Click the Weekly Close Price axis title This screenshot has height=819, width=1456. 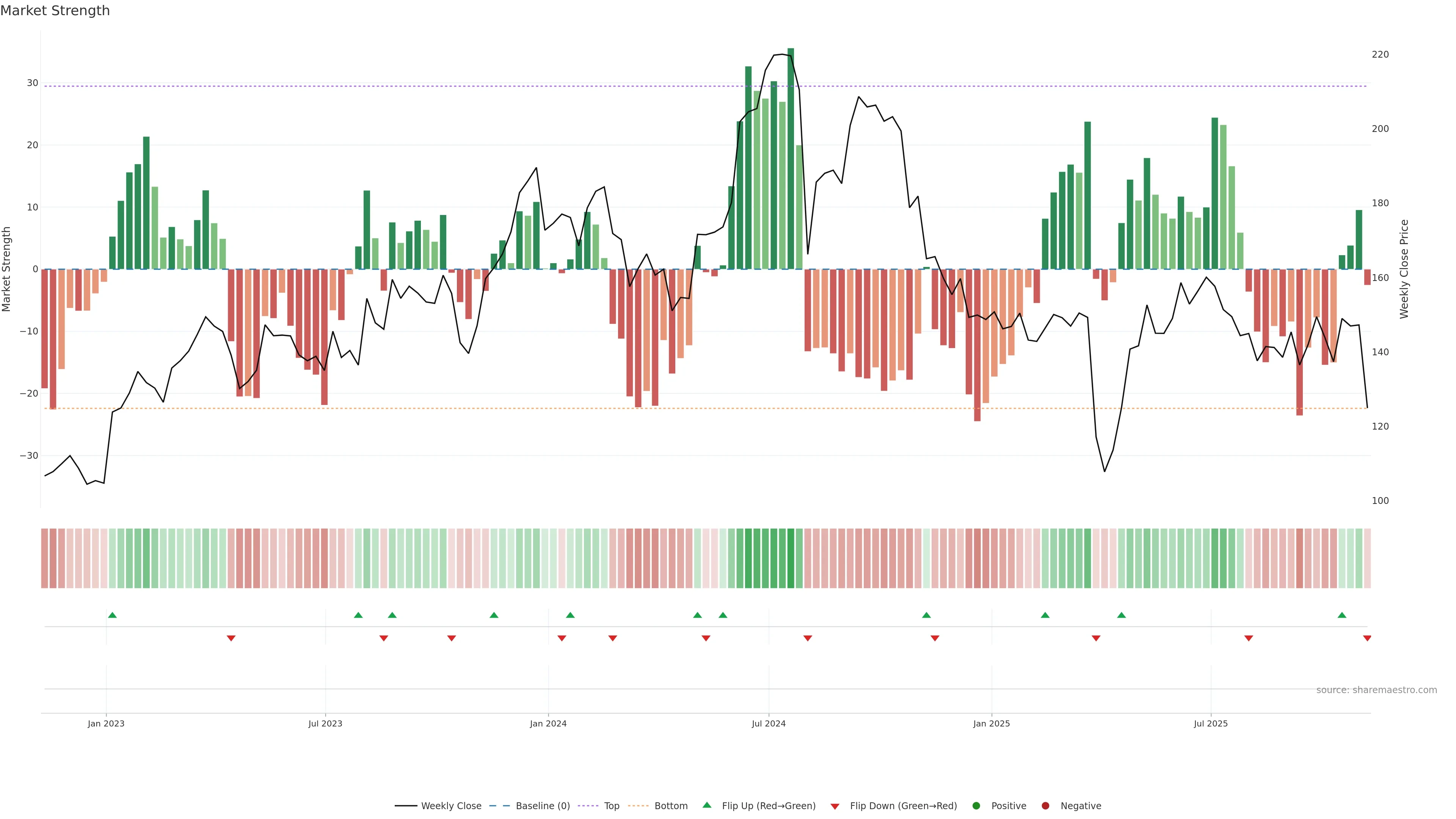1404,269
